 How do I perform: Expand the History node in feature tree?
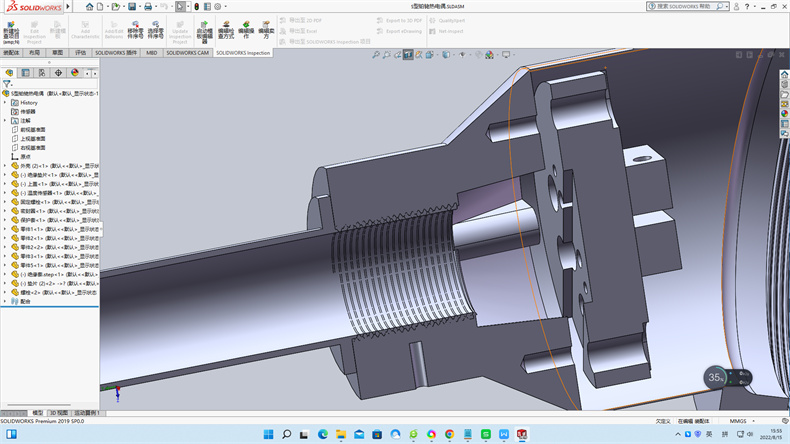[5, 102]
